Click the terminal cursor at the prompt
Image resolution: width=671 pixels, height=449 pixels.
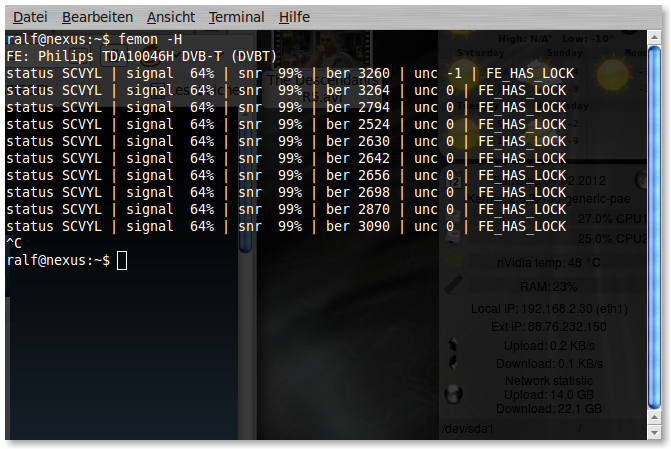tap(122, 260)
